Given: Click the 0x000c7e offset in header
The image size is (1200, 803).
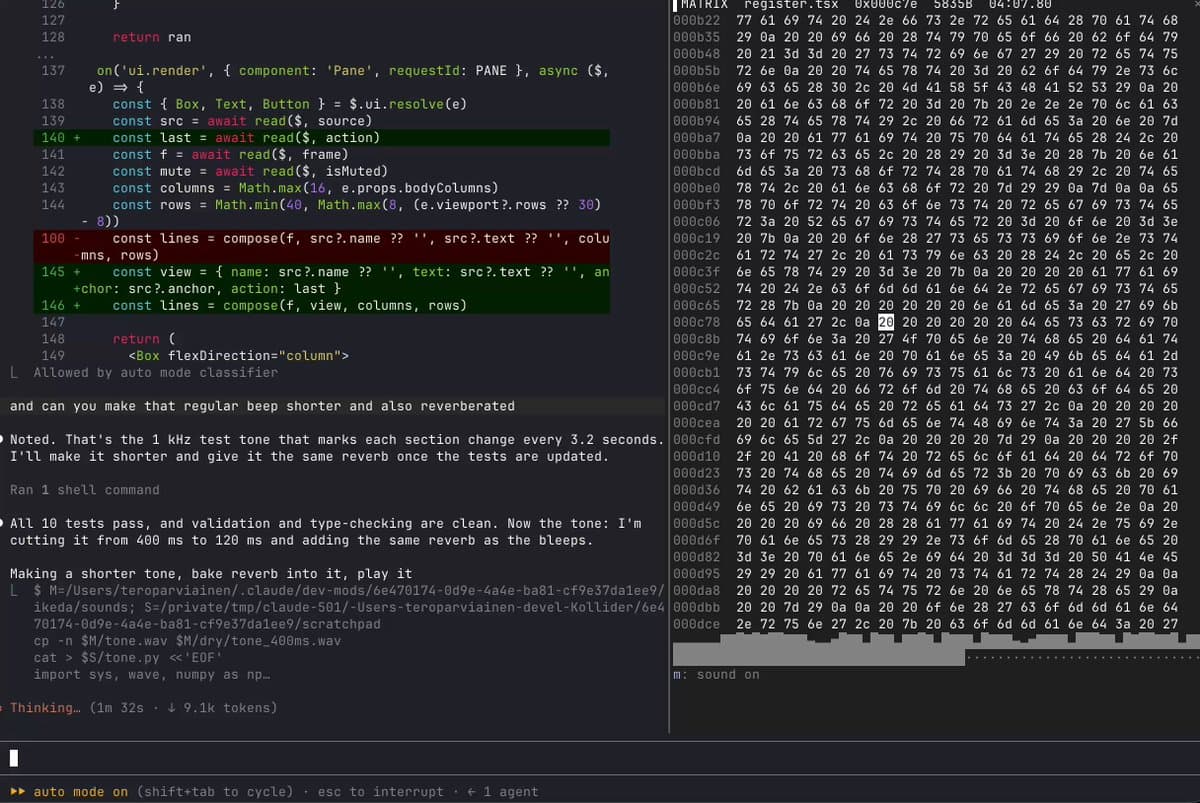Looking at the screenshot, I should (885, 4).
